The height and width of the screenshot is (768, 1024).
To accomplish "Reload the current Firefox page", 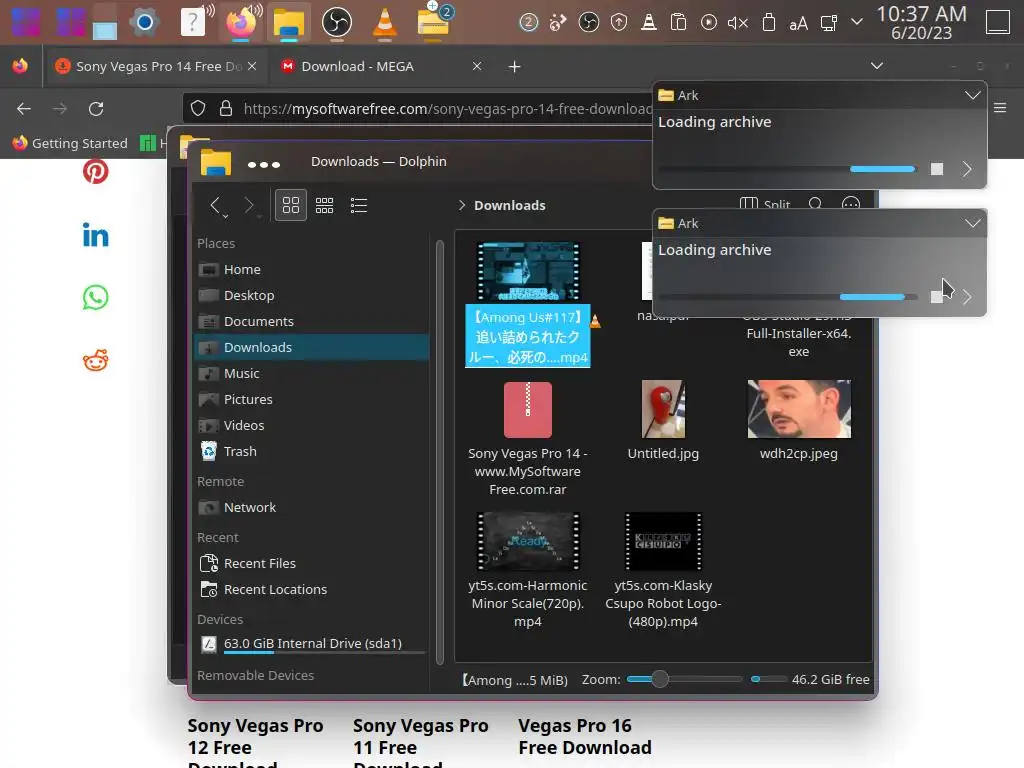I will click(x=96, y=108).
